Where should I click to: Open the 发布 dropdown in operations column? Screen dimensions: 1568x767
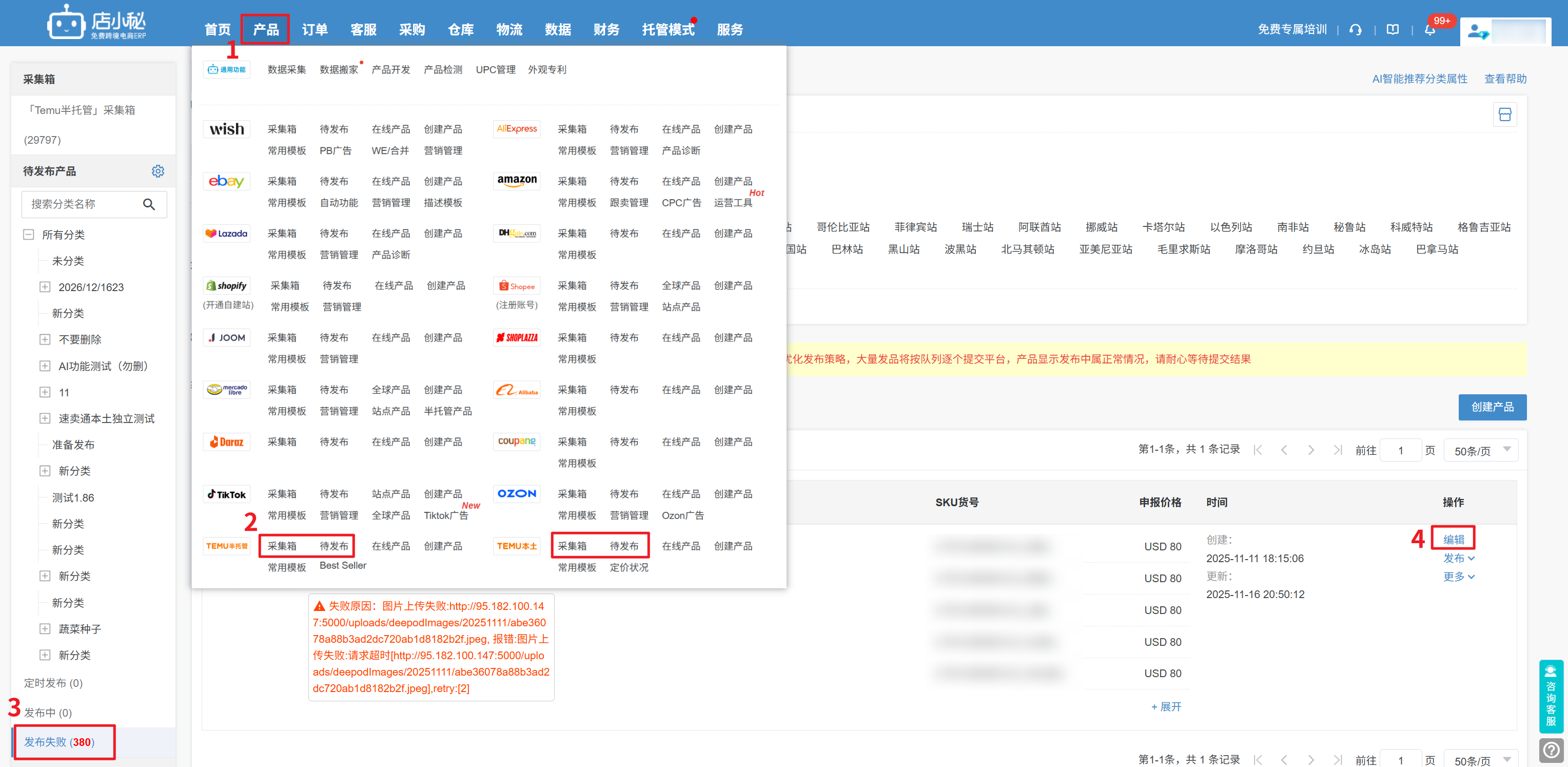[x=1458, y=558]
